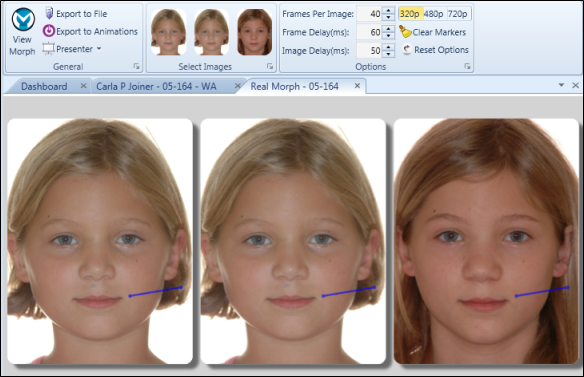Viewport: 584px width, 377px height.
Task: Select 320p resolution
Action: [410, 14]
